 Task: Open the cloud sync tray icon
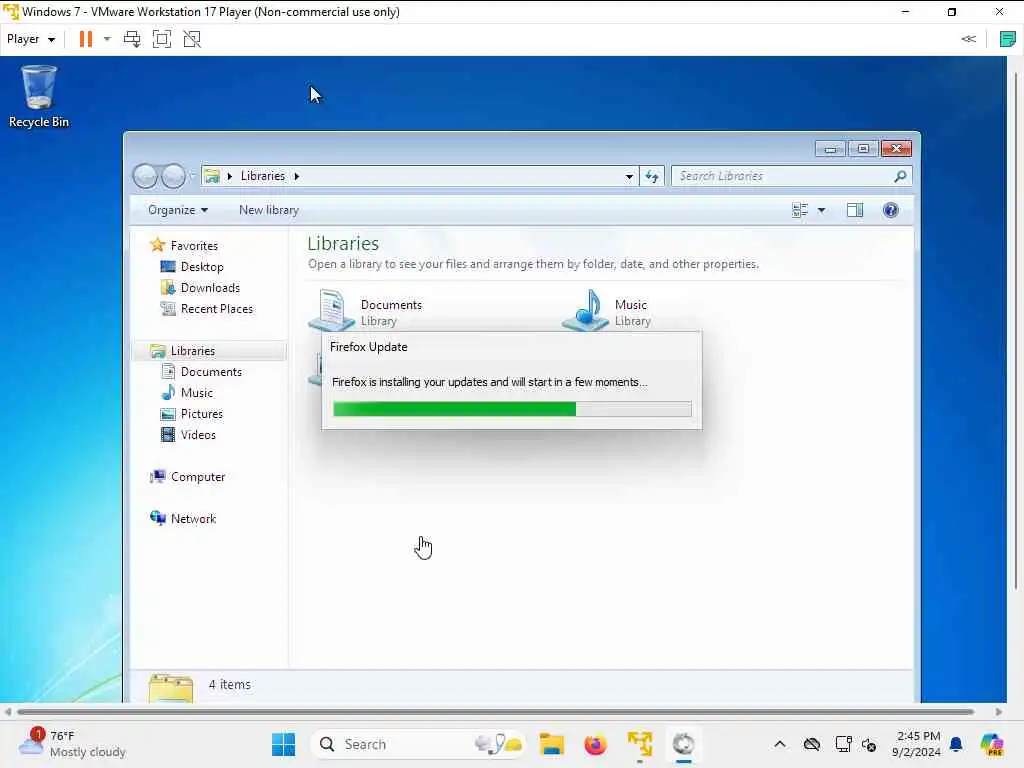(812, 744)
